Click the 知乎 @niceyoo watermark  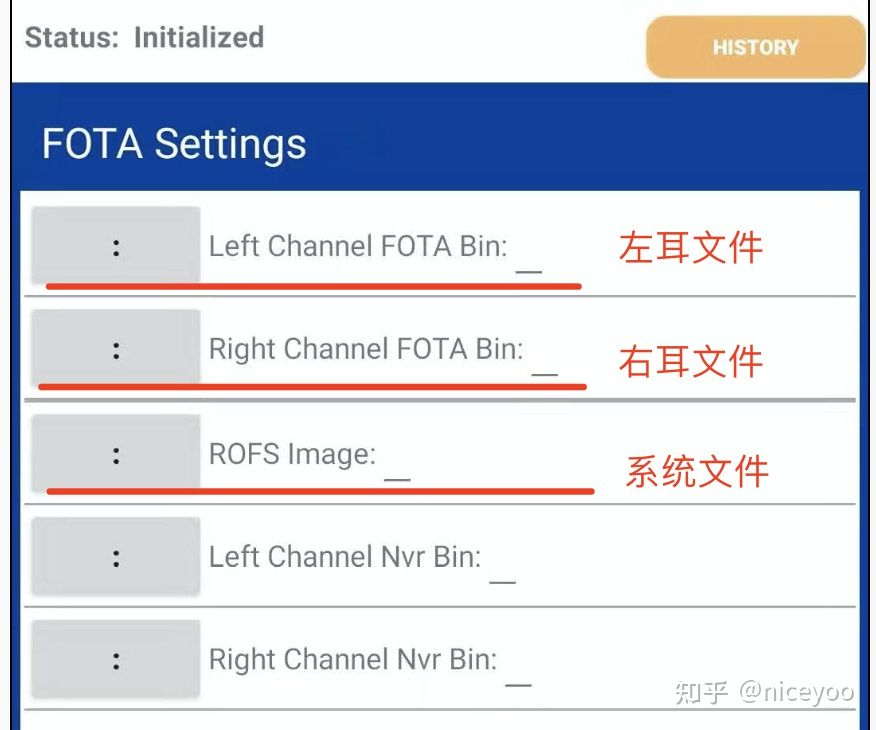click(x=764, y=691)
